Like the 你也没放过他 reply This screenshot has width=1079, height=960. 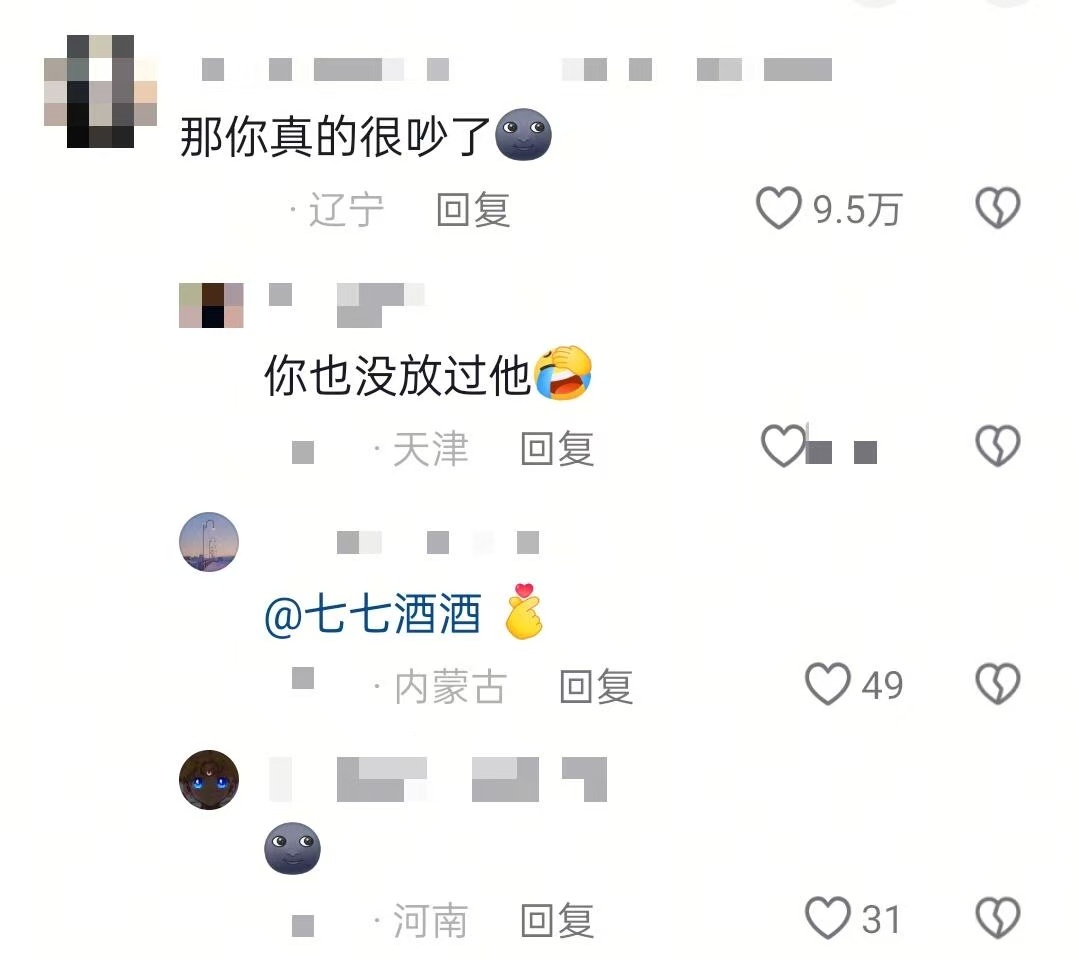[783, 446]
